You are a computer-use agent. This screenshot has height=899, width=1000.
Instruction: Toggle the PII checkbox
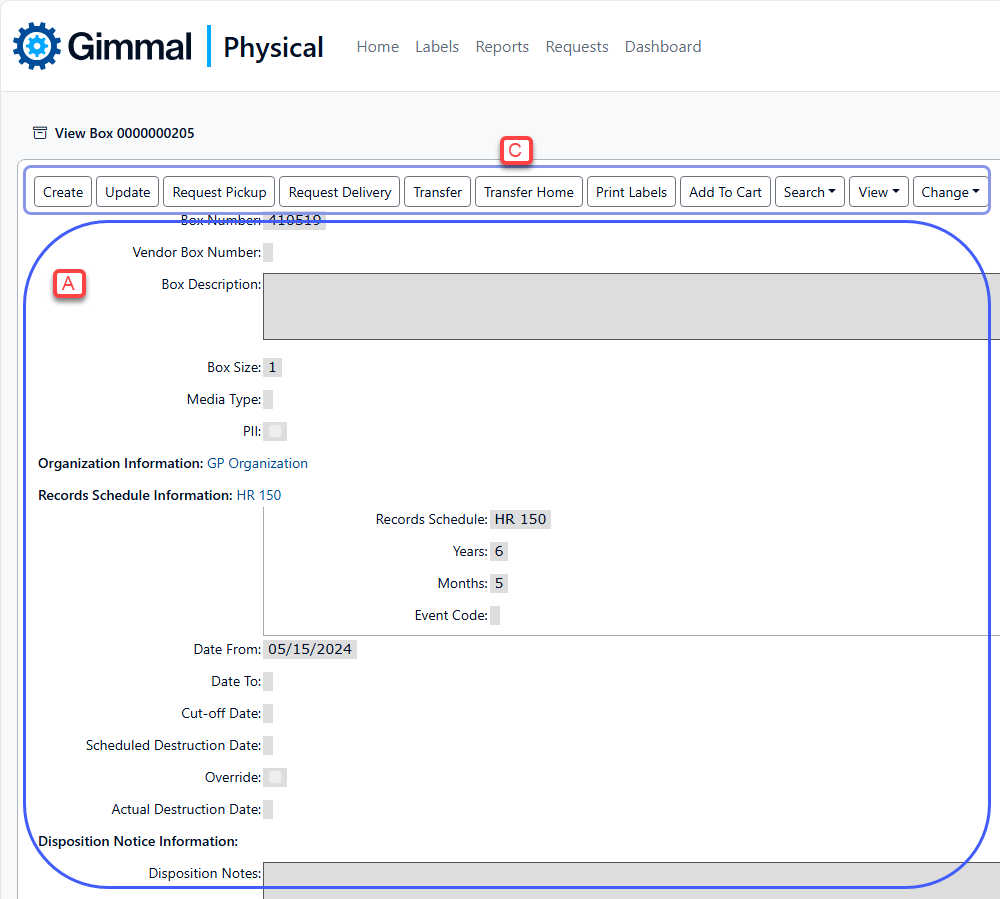coord(275,431)
